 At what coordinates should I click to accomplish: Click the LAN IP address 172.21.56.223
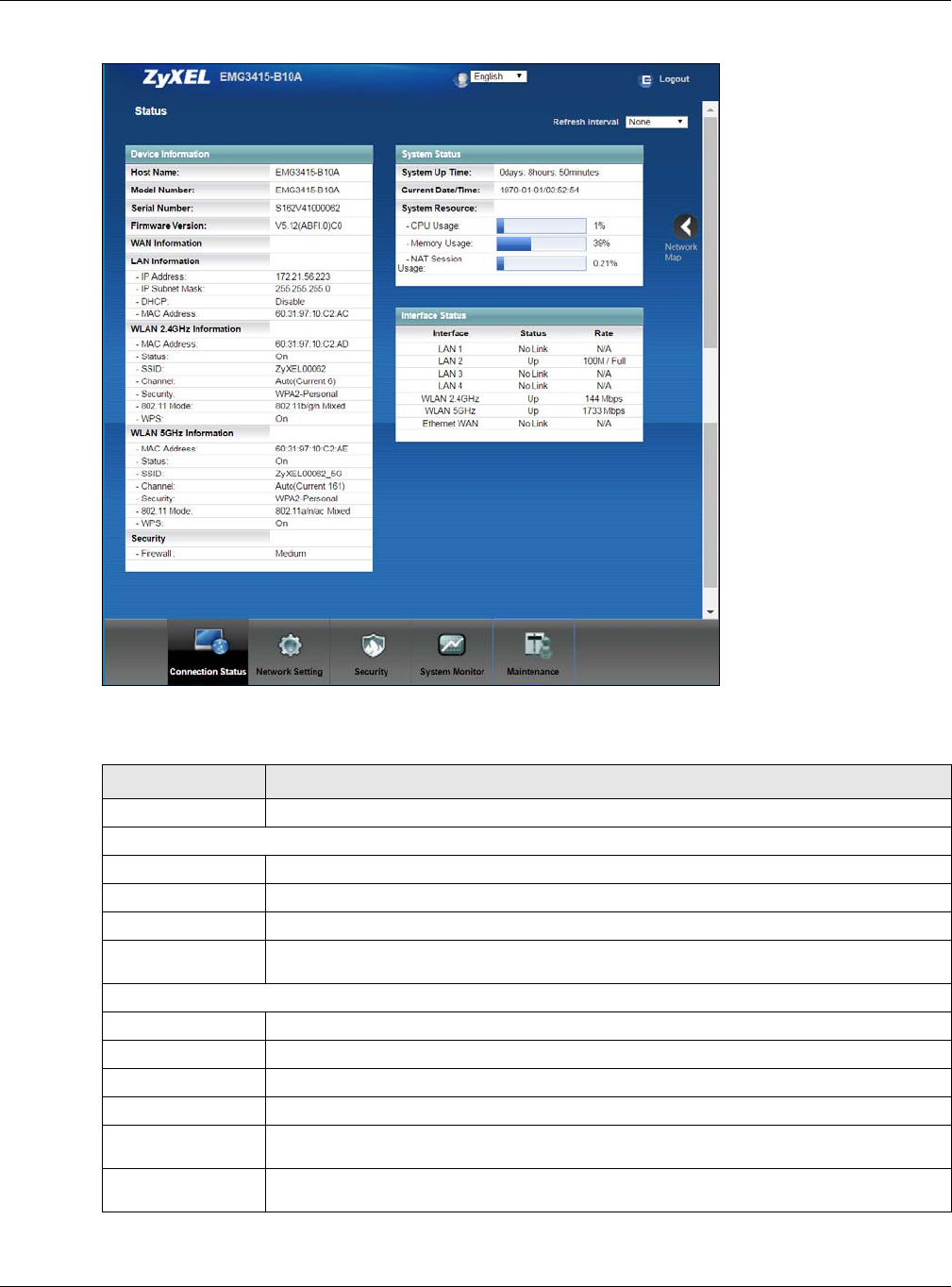pos(303,277)
